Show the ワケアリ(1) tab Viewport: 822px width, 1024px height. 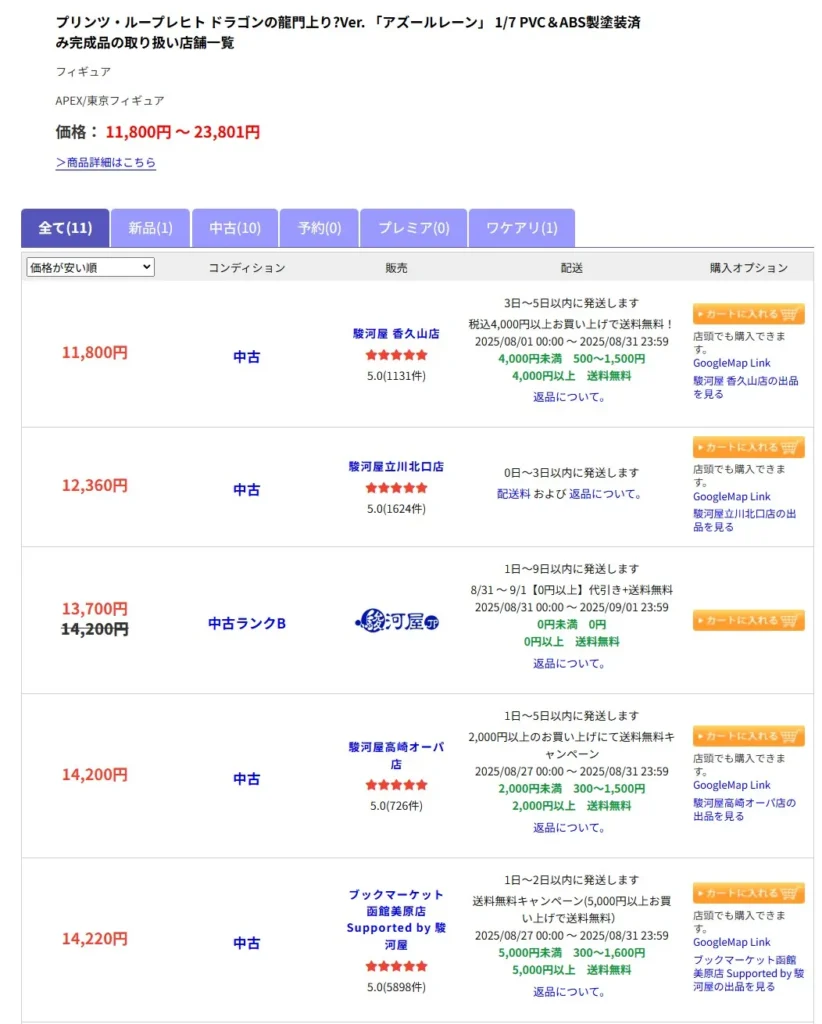tap(522, 228)
